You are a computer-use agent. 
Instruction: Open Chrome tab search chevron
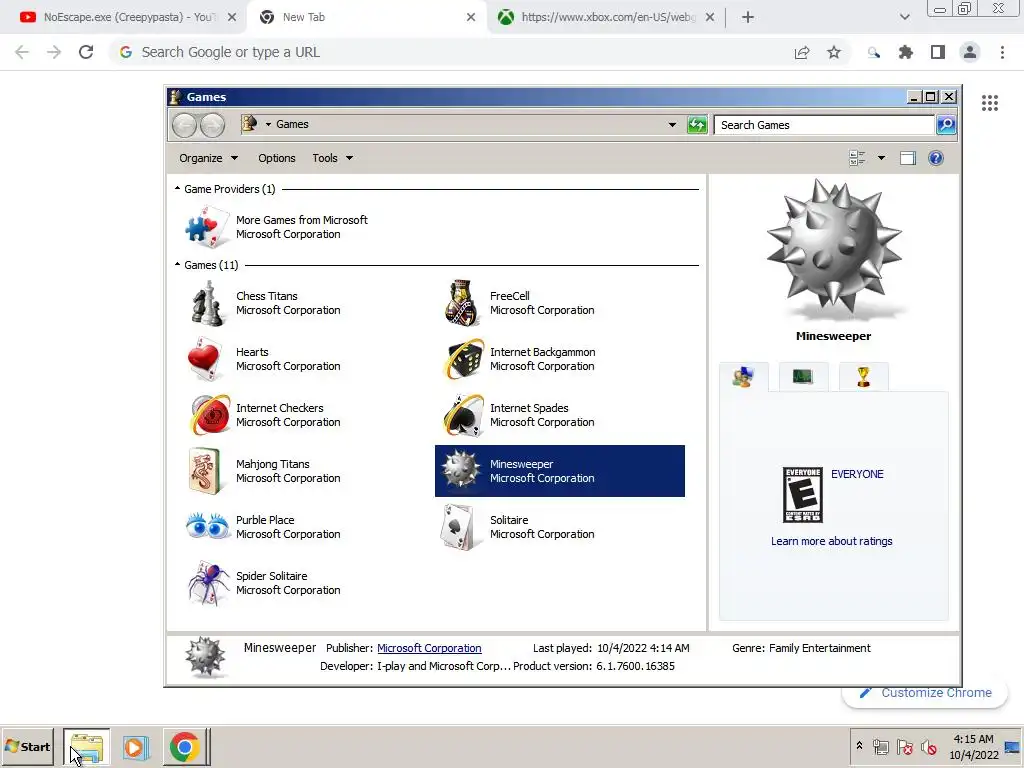[x=904, y=17]
